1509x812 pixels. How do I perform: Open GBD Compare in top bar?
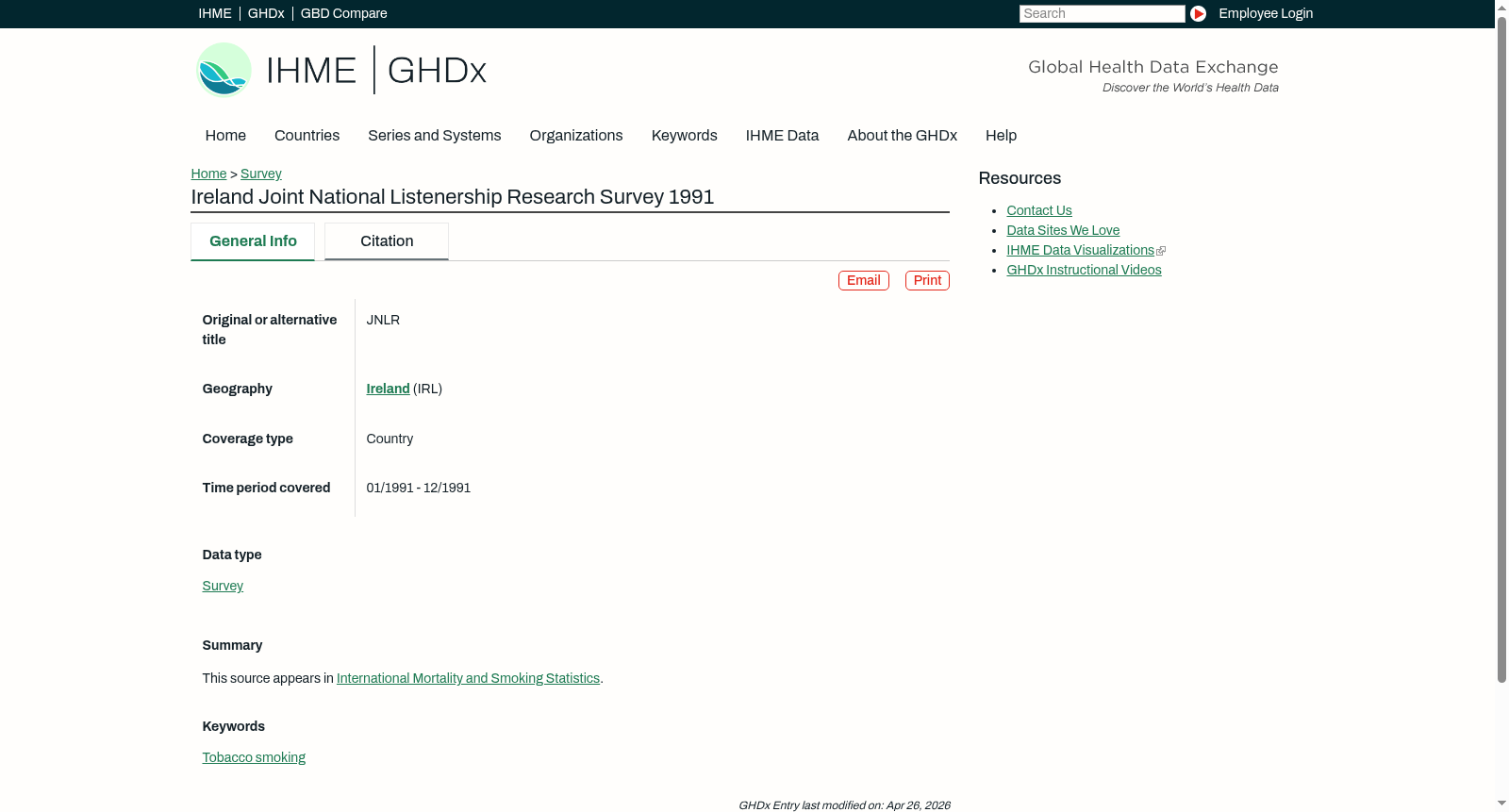pyautogui.click(x=344, y=13)
